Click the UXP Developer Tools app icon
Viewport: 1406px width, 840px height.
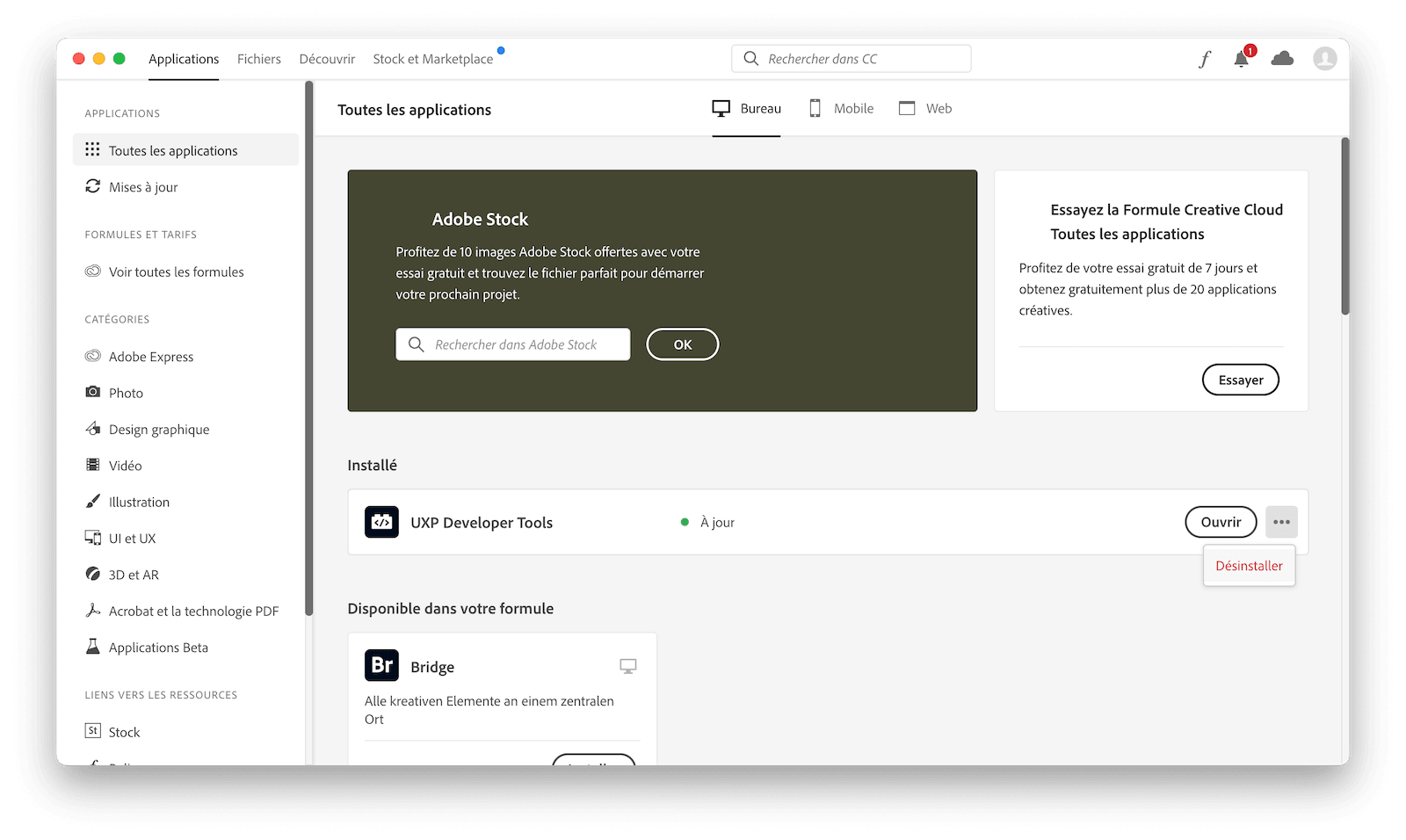click(381, 522)
